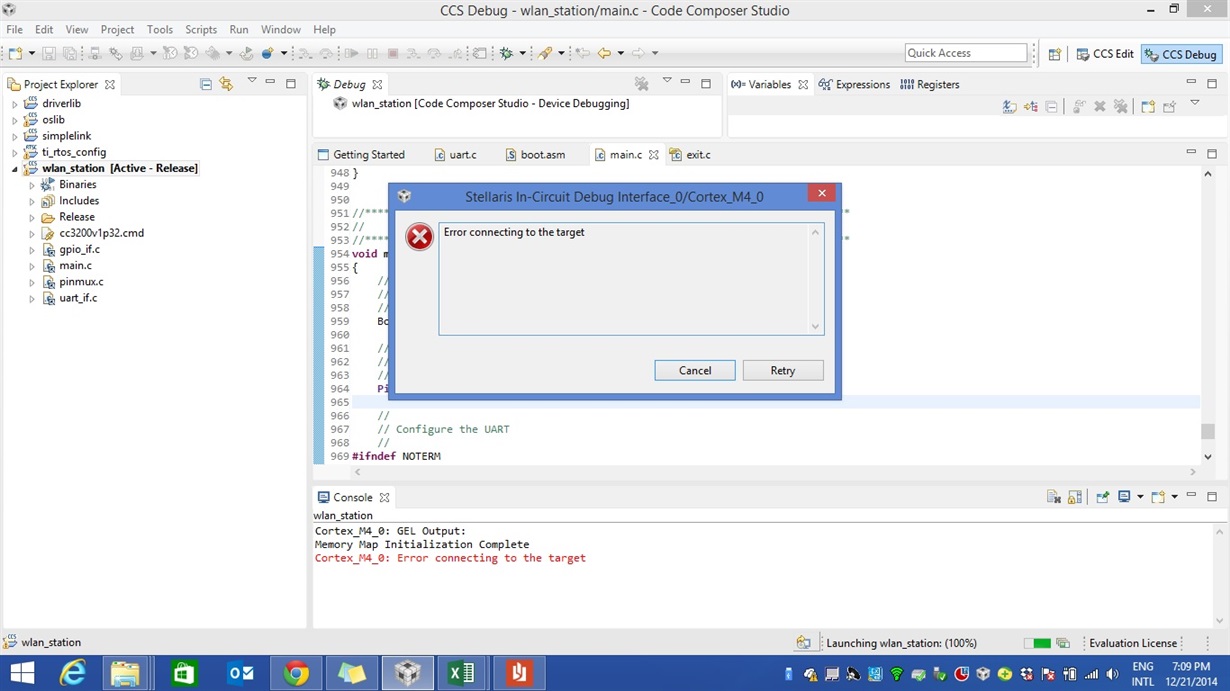1230x691 pixels.
Task: Switch to CCS Edit perspective
Action: coord(1105,54)
